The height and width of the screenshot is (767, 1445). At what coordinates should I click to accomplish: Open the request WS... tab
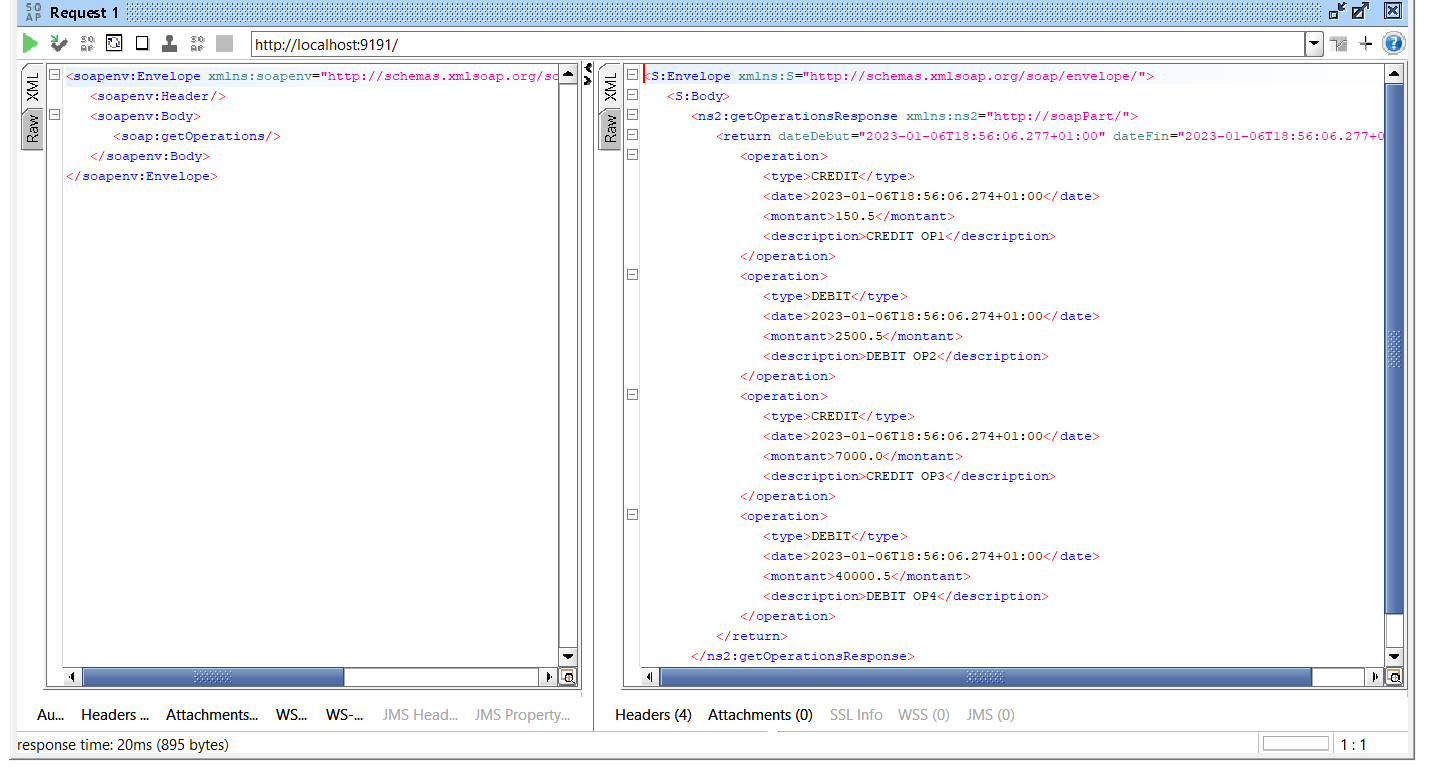tap(292, 715)
